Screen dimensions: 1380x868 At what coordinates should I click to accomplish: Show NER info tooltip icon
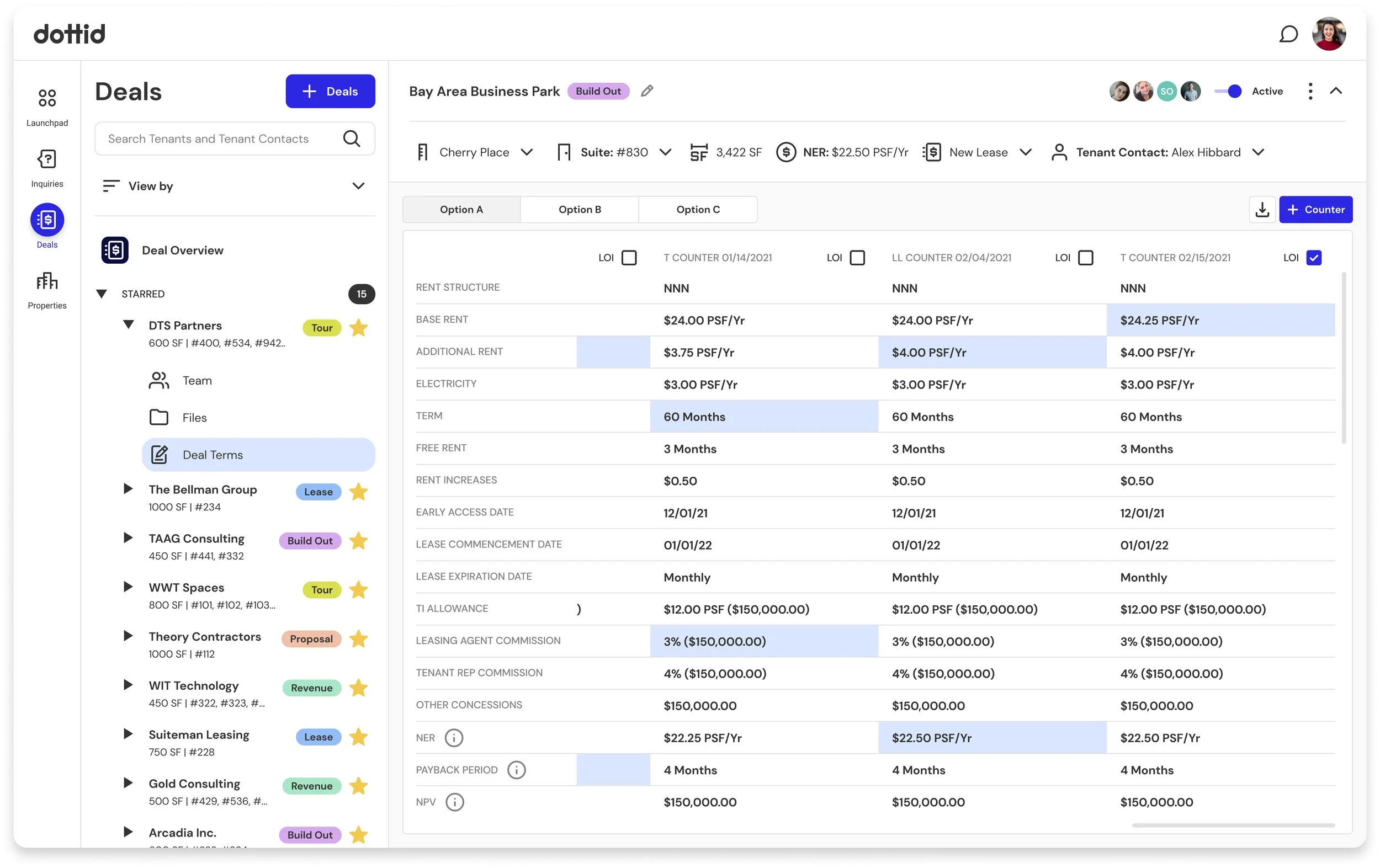click(454, 738)
